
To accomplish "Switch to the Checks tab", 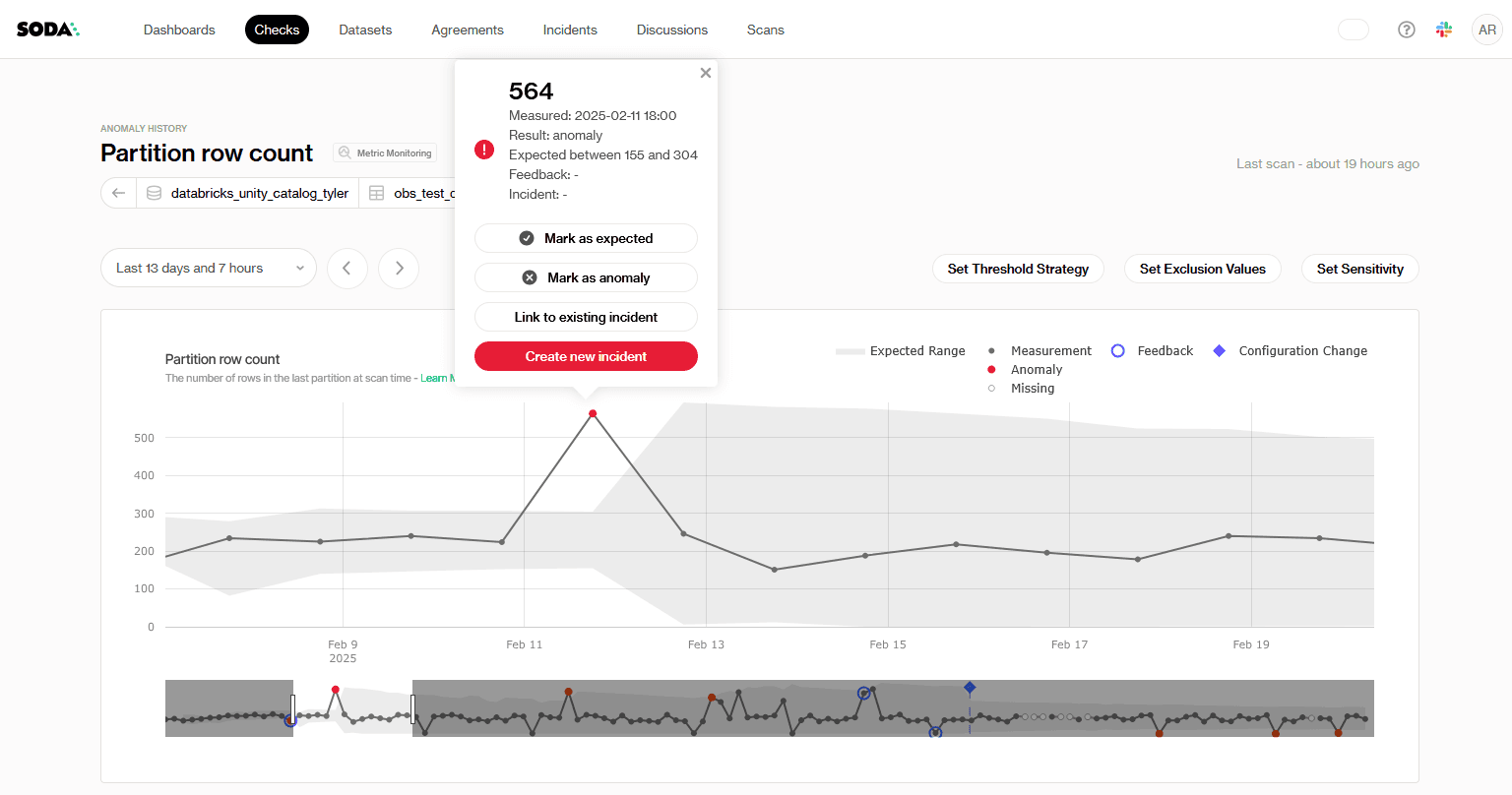I will pos(277,30).
